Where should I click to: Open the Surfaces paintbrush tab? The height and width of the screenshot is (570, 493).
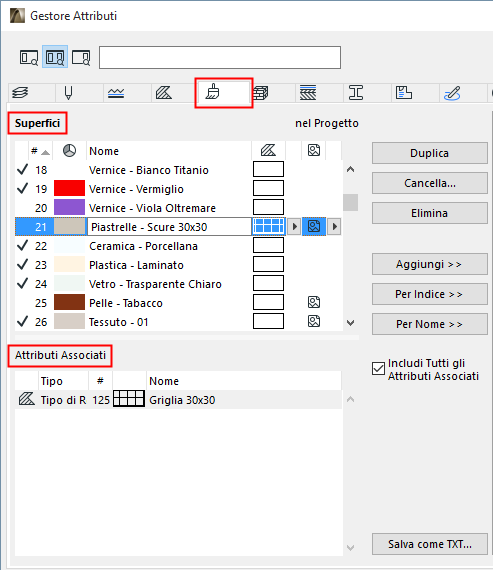(213, 92)
